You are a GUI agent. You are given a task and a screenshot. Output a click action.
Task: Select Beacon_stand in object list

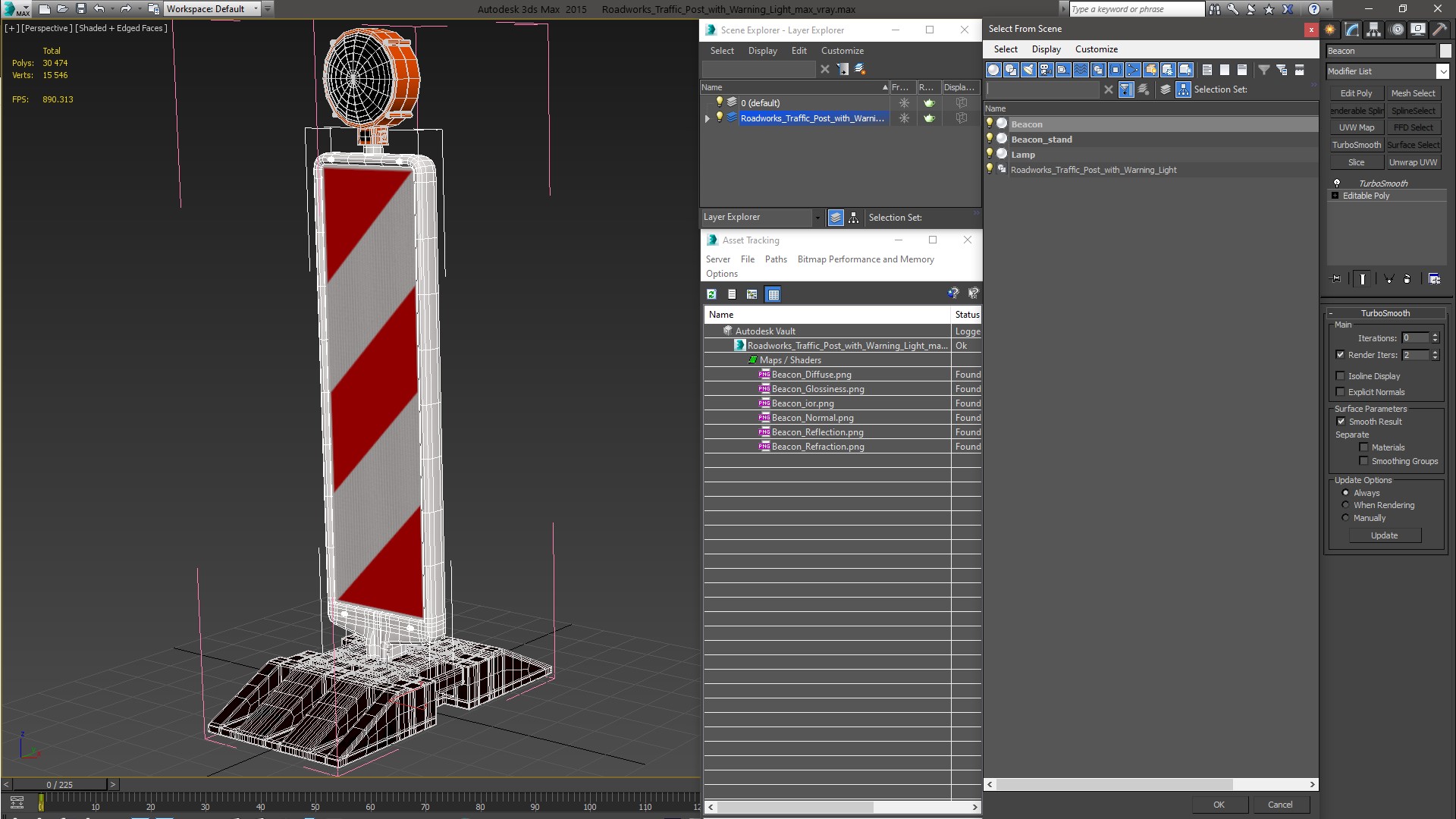[1041, 140]
